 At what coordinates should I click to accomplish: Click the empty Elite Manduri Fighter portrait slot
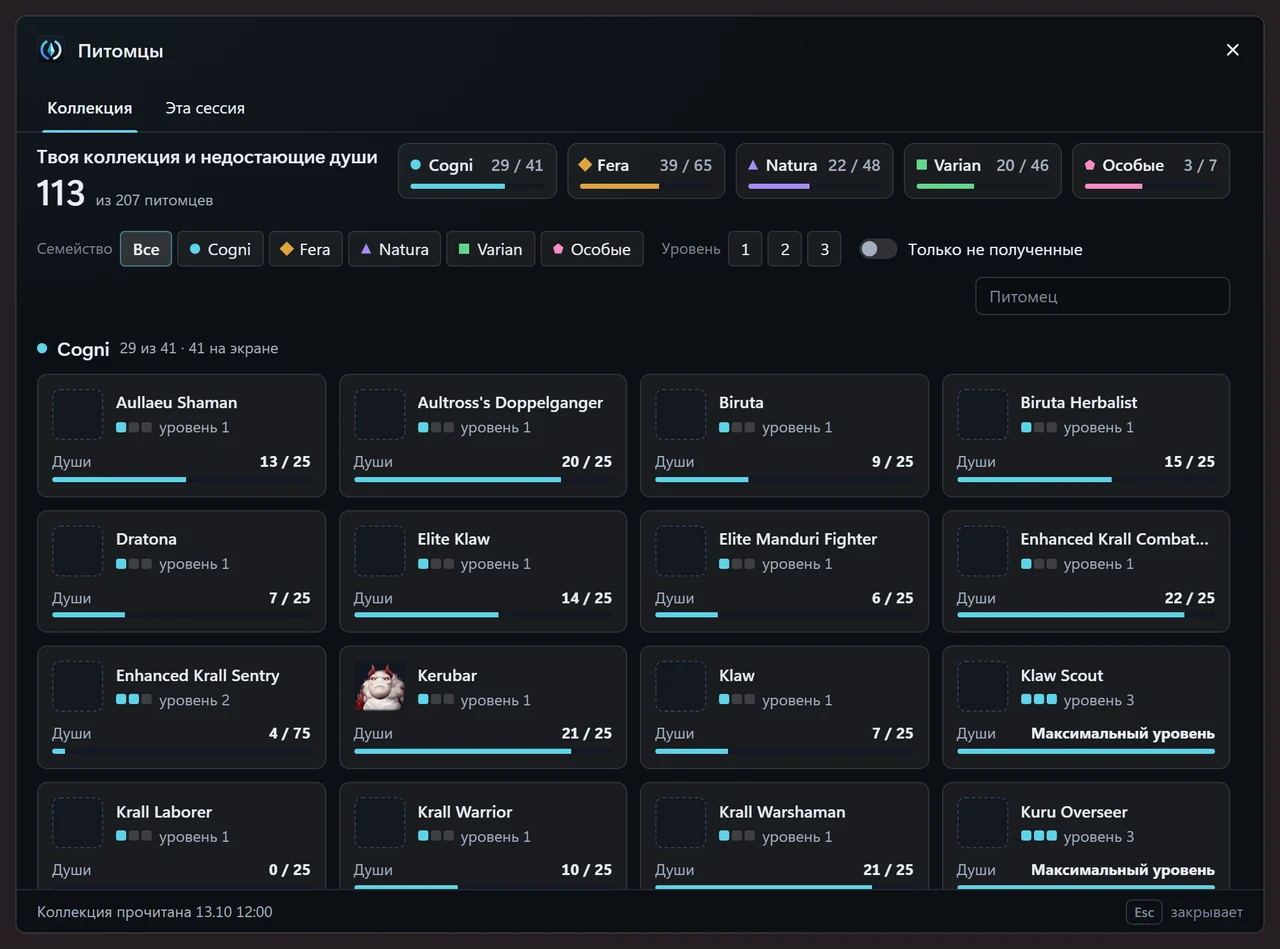[x=681, y=551]
